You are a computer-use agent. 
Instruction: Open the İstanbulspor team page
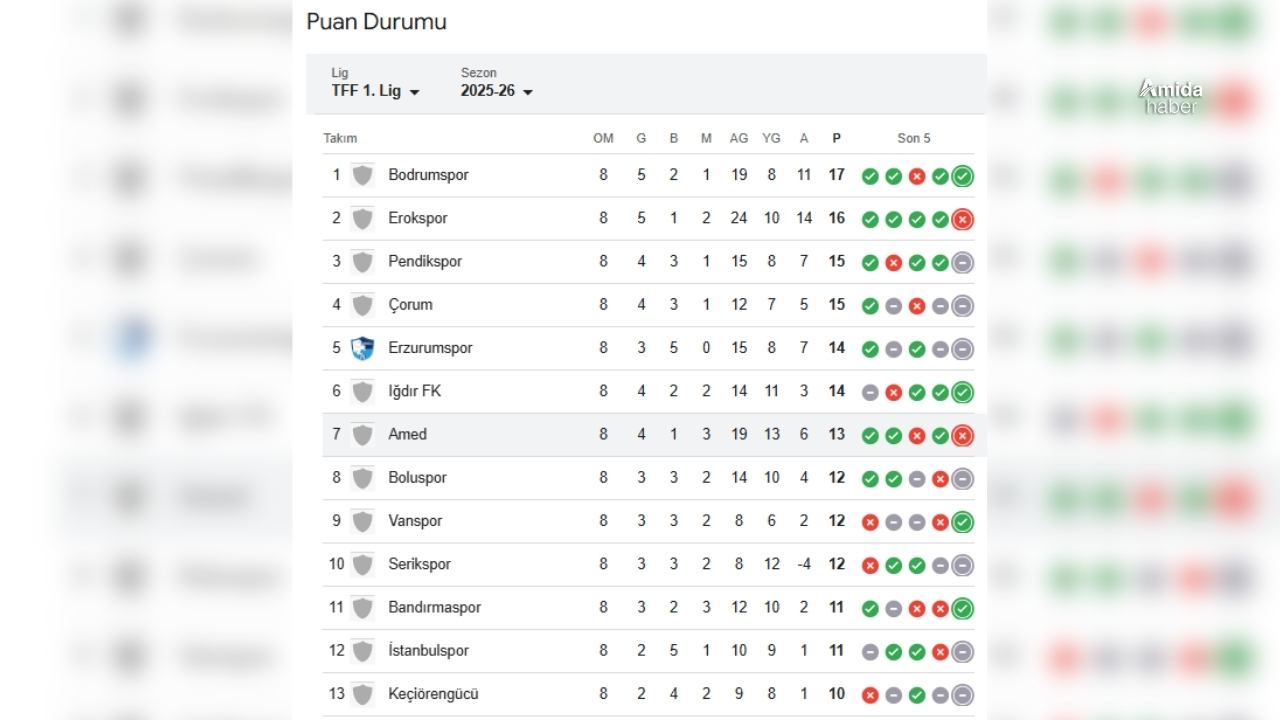click(x=428, y=650)
